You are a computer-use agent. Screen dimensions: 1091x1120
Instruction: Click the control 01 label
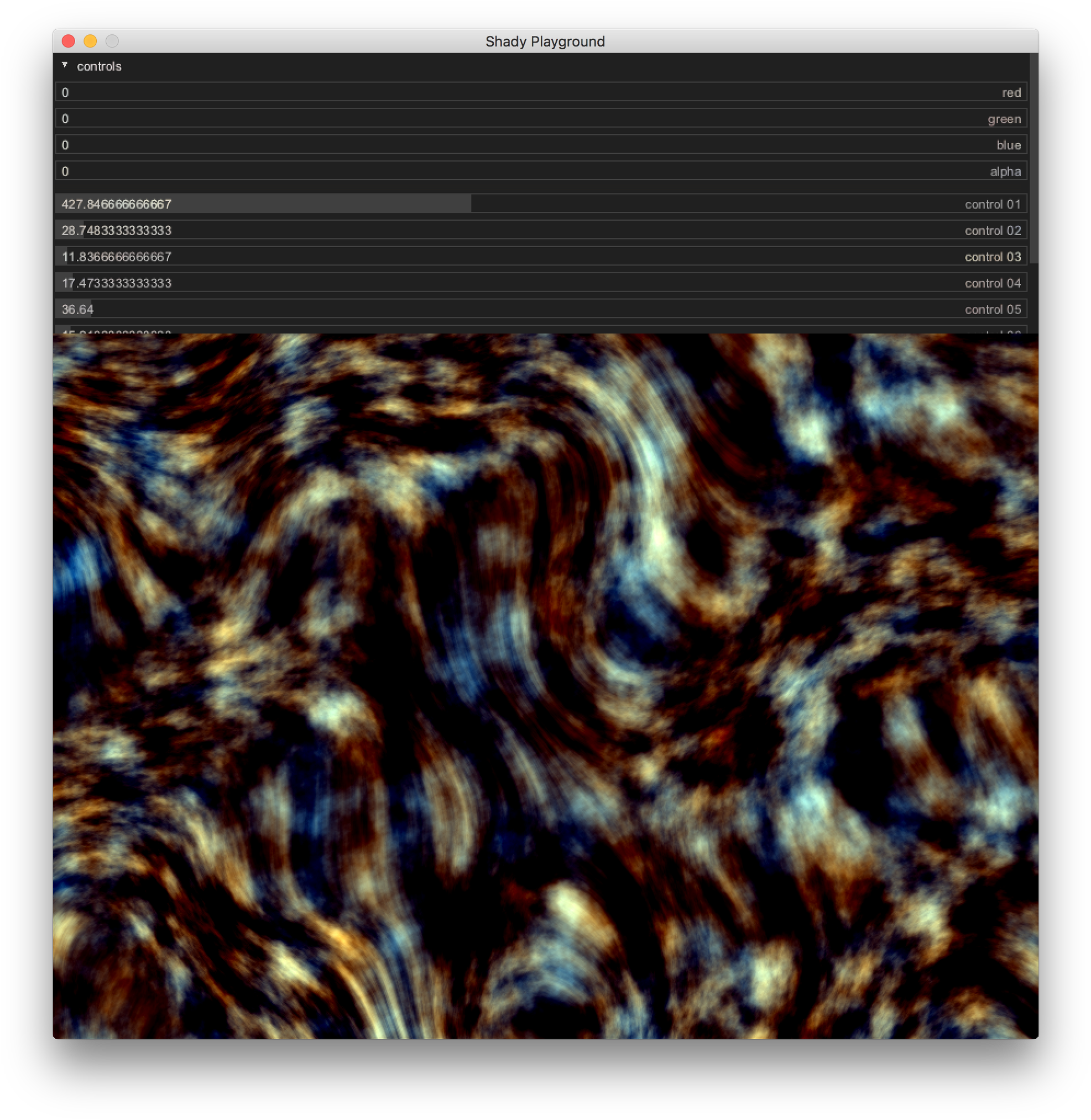click(993, 204)
